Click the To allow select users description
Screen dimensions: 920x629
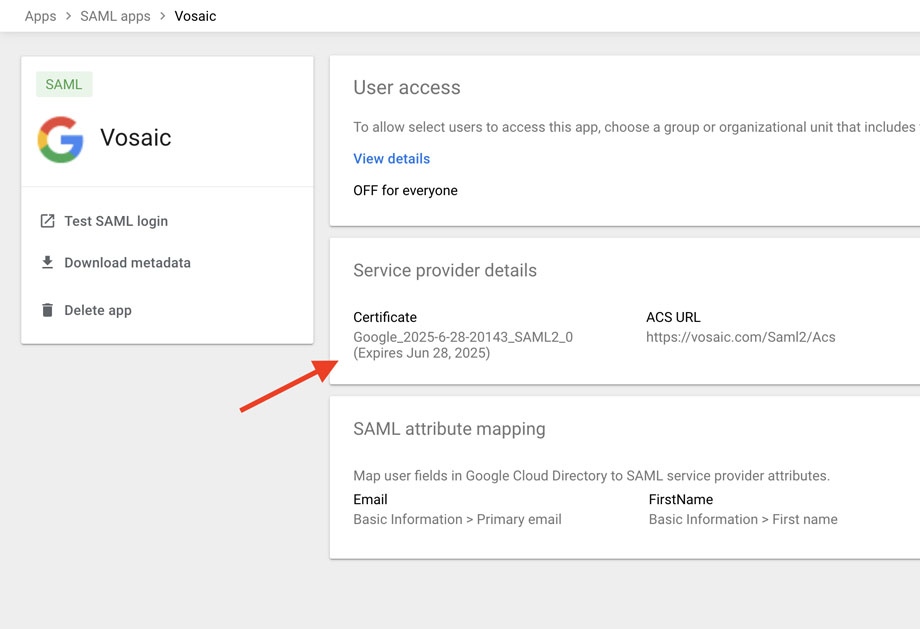click(x=637, y=127)
